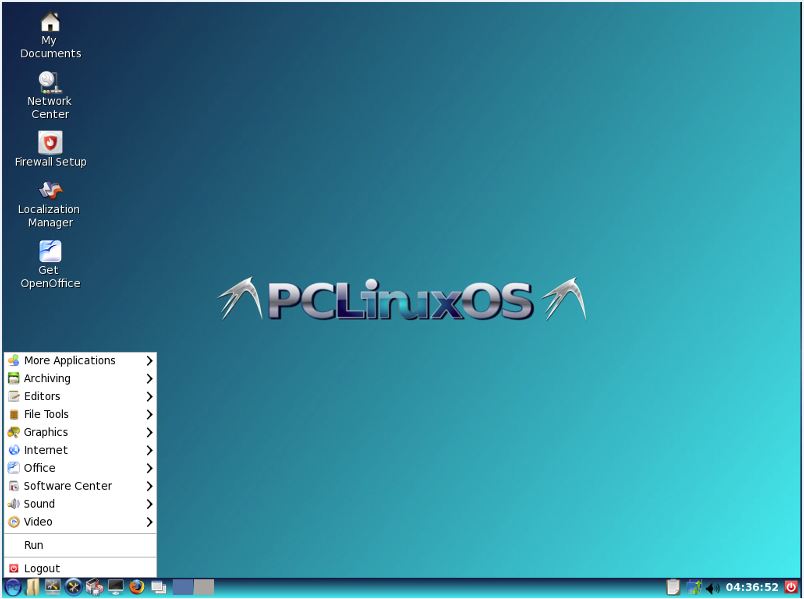The height and width of the screenshot is (599, 804).
Task: Select the Office menu entry
Action: (40, 468)
